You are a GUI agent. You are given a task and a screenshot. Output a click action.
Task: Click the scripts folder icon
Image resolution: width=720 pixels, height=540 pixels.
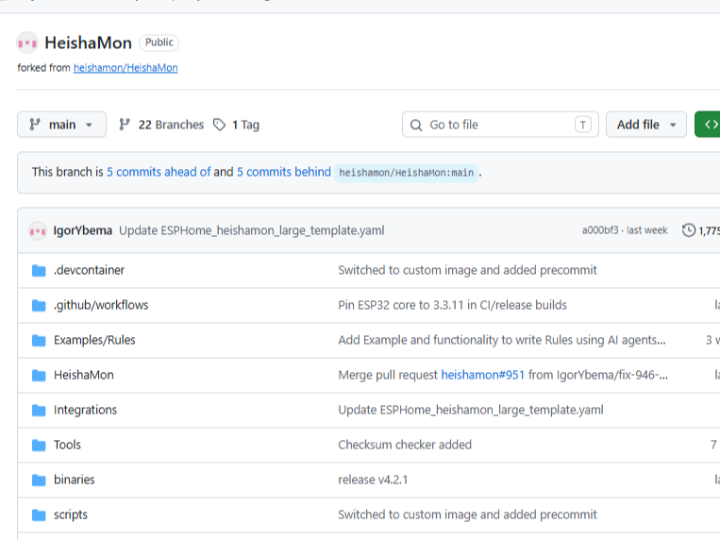[39, 515]
